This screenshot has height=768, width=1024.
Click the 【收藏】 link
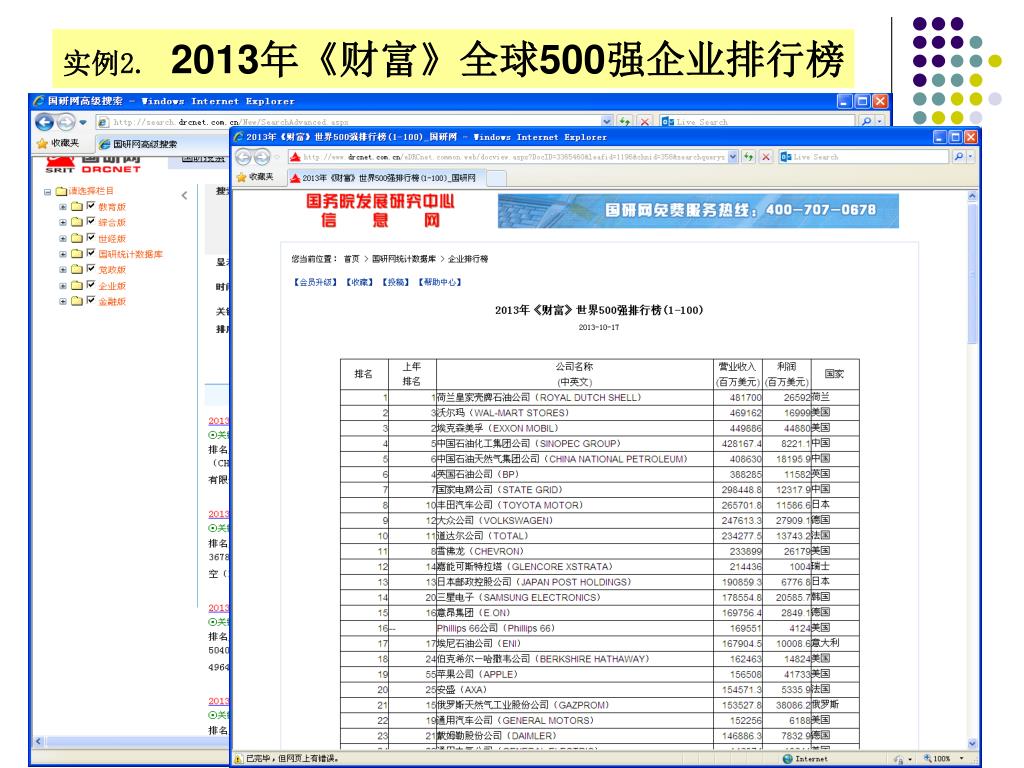click(x=359, y=282)
